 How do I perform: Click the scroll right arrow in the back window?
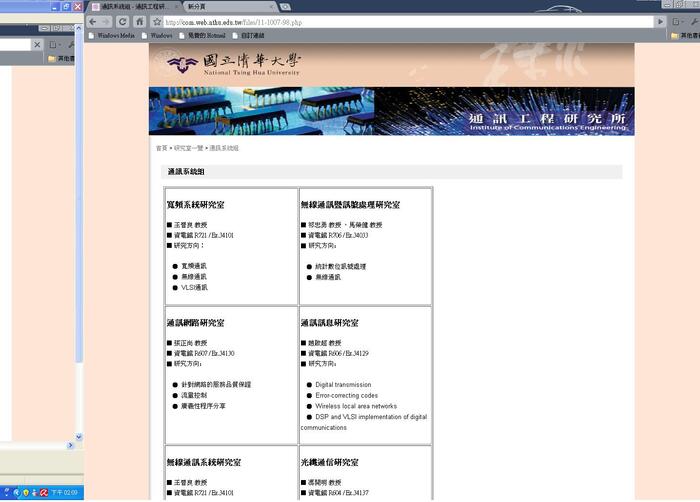70,445
